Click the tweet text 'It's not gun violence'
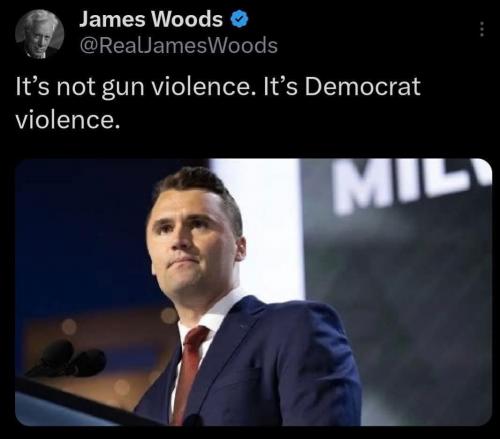Viewport: 500px width, 439px height. pyautogui.click(x=133, y=87)
